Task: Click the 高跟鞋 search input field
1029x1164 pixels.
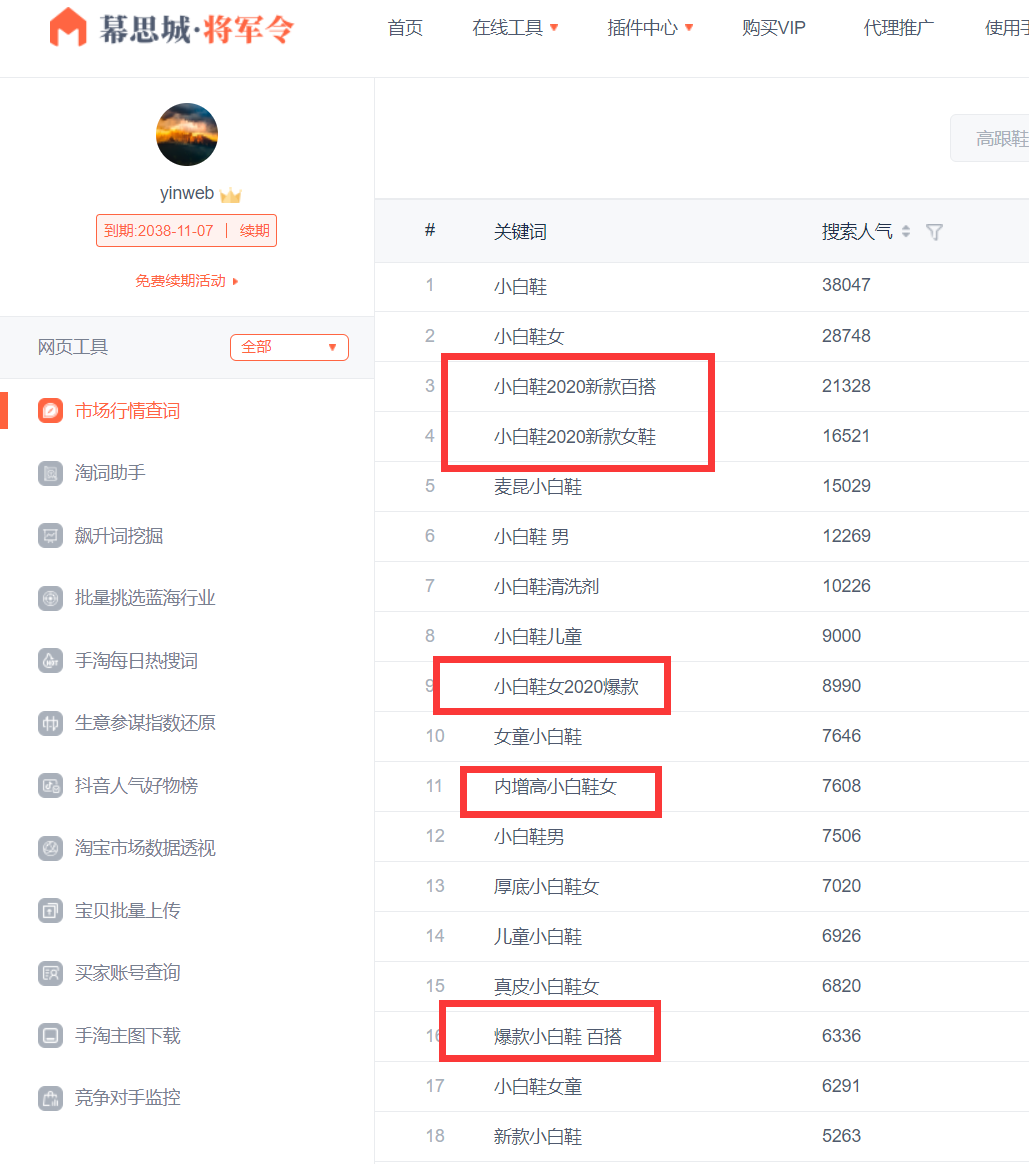Action: (x=990, y=138)
